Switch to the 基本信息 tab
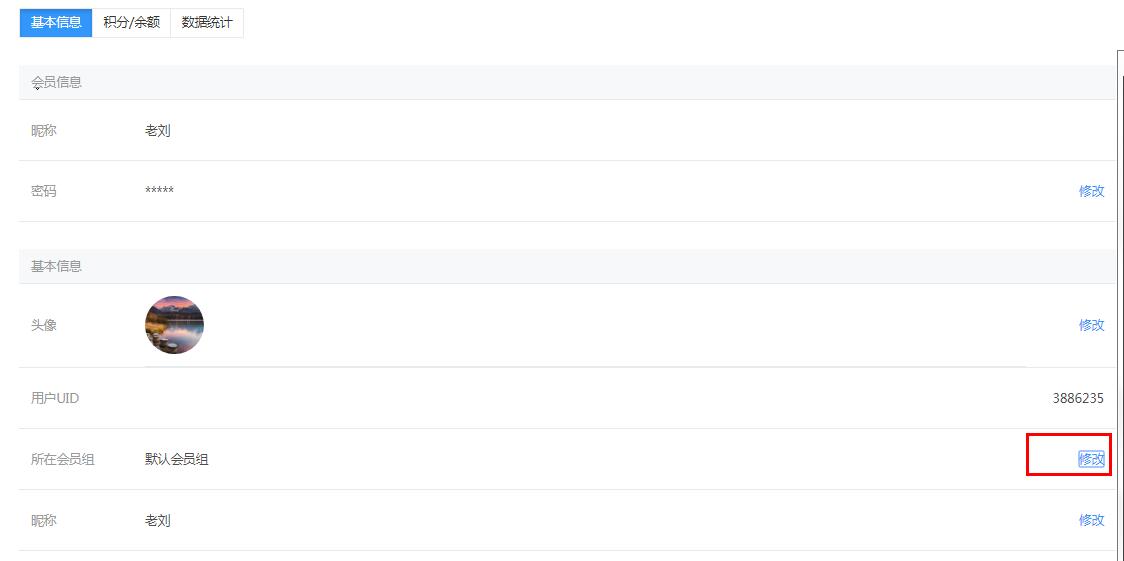The image size is (1124, 561). point(56,22)
